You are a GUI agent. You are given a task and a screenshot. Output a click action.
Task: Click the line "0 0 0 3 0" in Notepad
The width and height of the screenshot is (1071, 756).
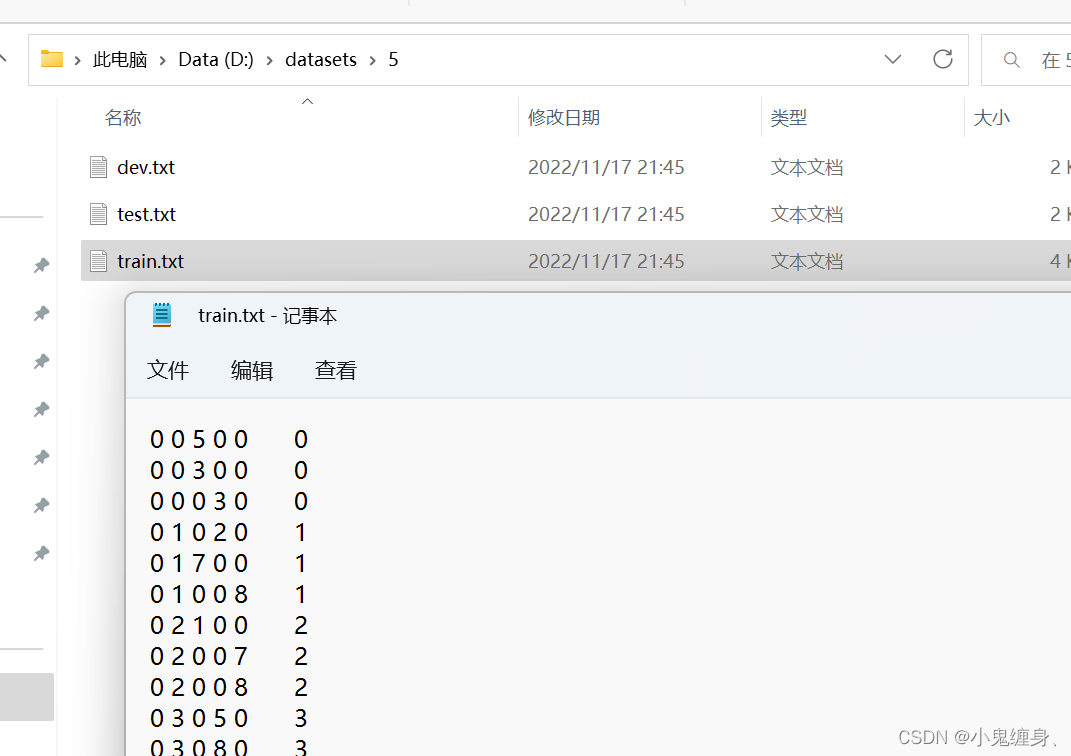(199, 501)
